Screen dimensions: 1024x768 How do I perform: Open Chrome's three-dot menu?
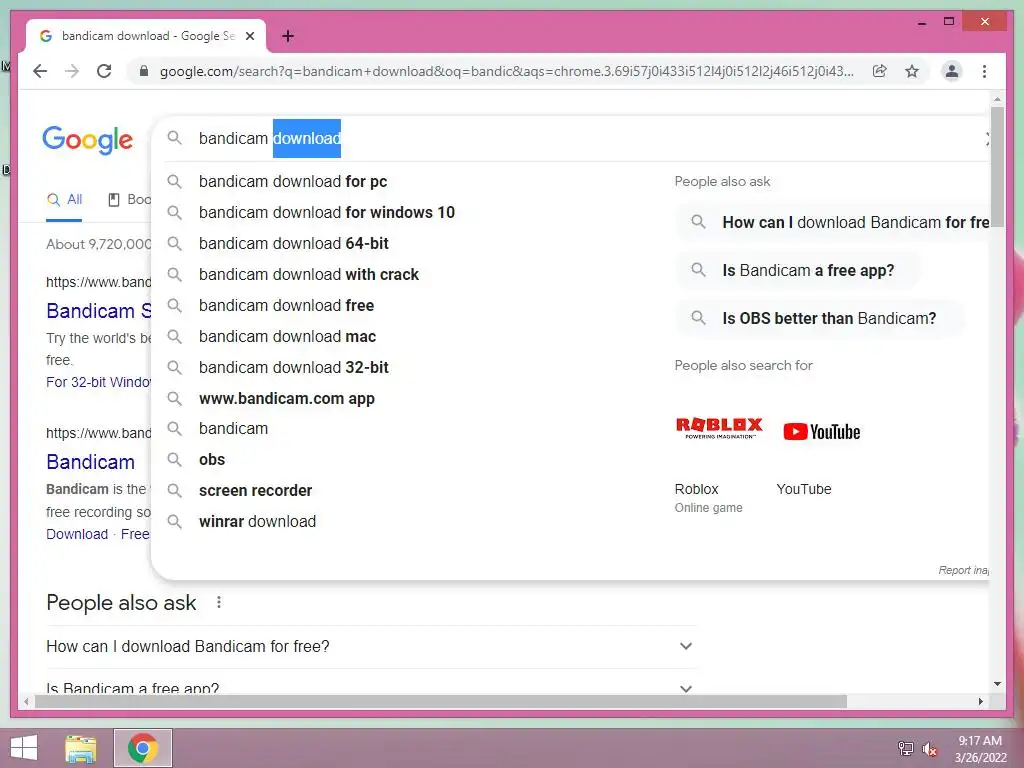click(x=984, y=71)
